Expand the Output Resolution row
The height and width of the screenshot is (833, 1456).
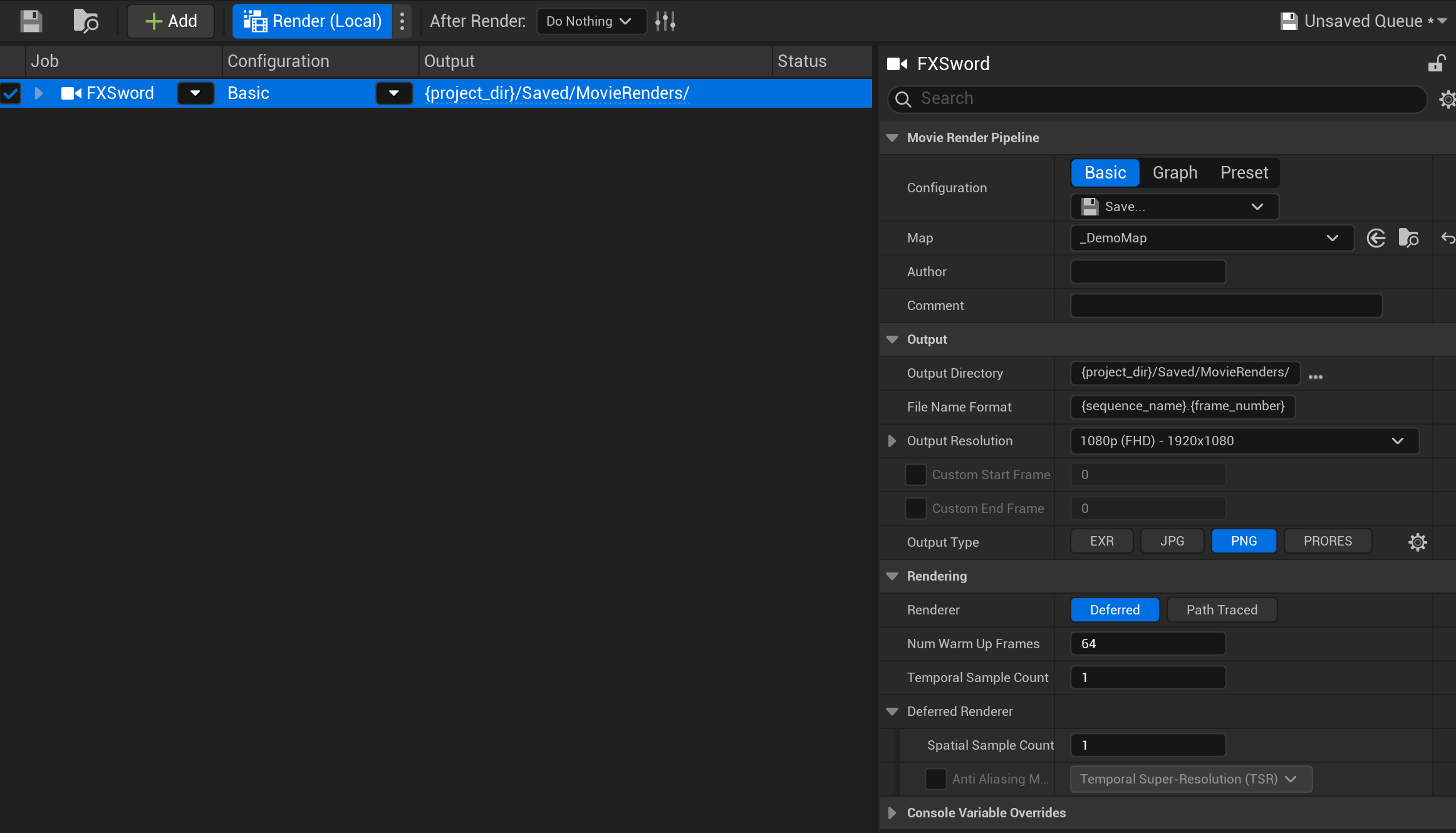tap(892, 441)
